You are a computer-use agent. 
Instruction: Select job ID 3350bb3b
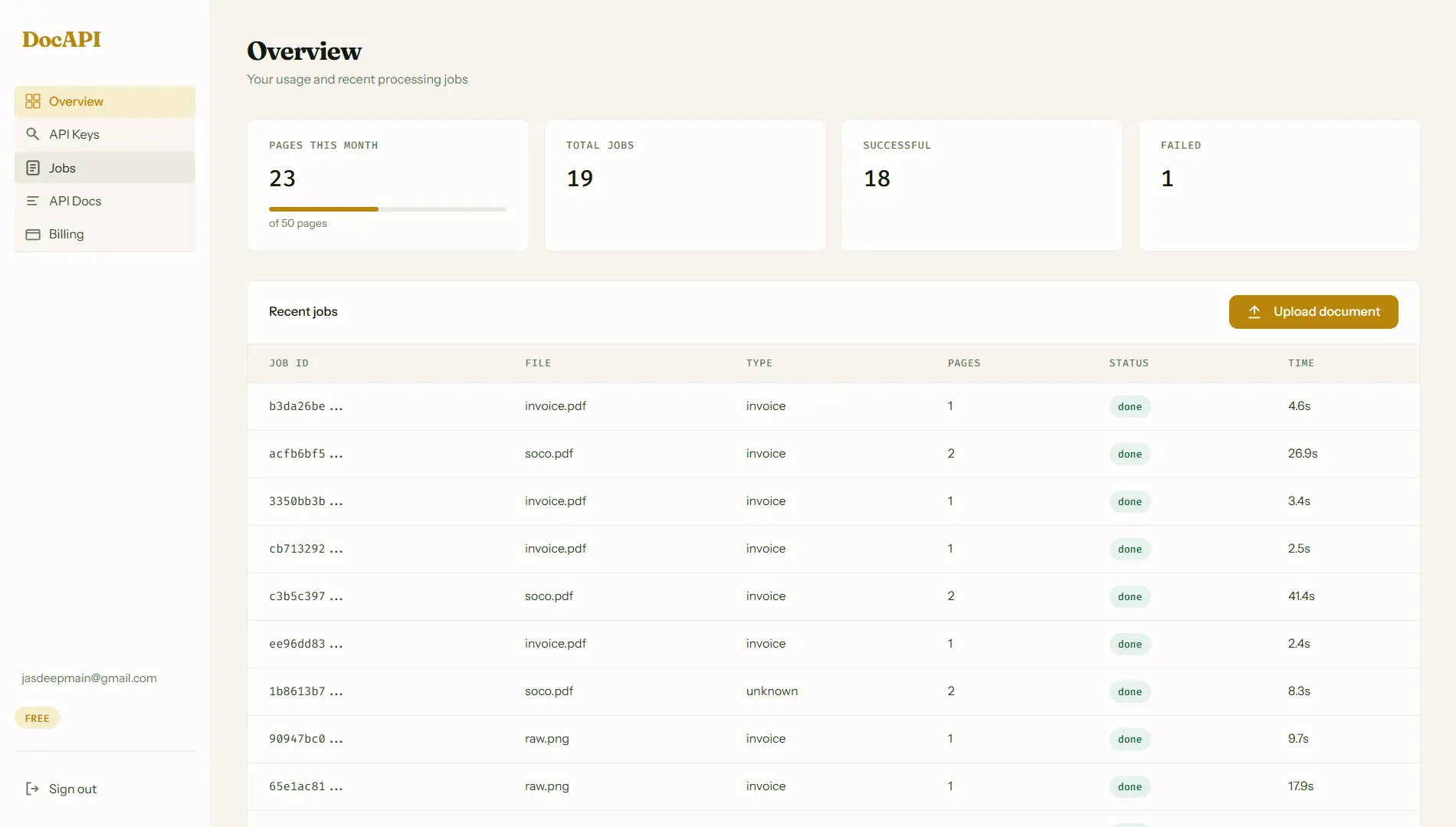click(x=306, y=501)
